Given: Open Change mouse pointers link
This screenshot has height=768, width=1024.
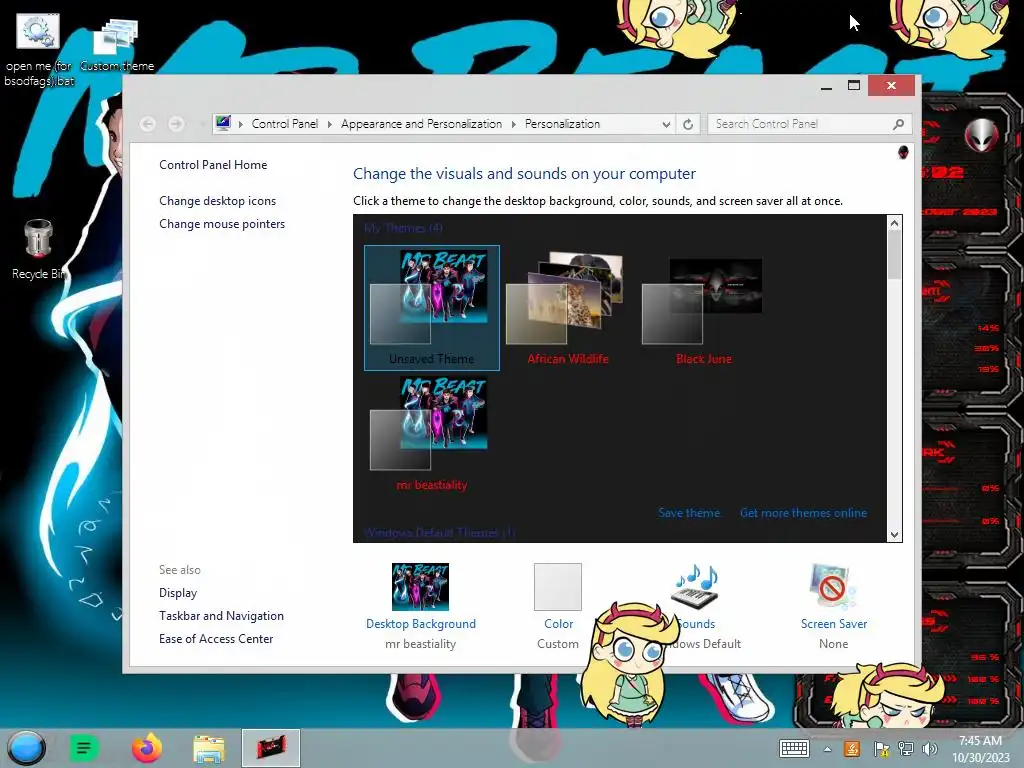Looking at the screenshot, I should click(222, 223).
